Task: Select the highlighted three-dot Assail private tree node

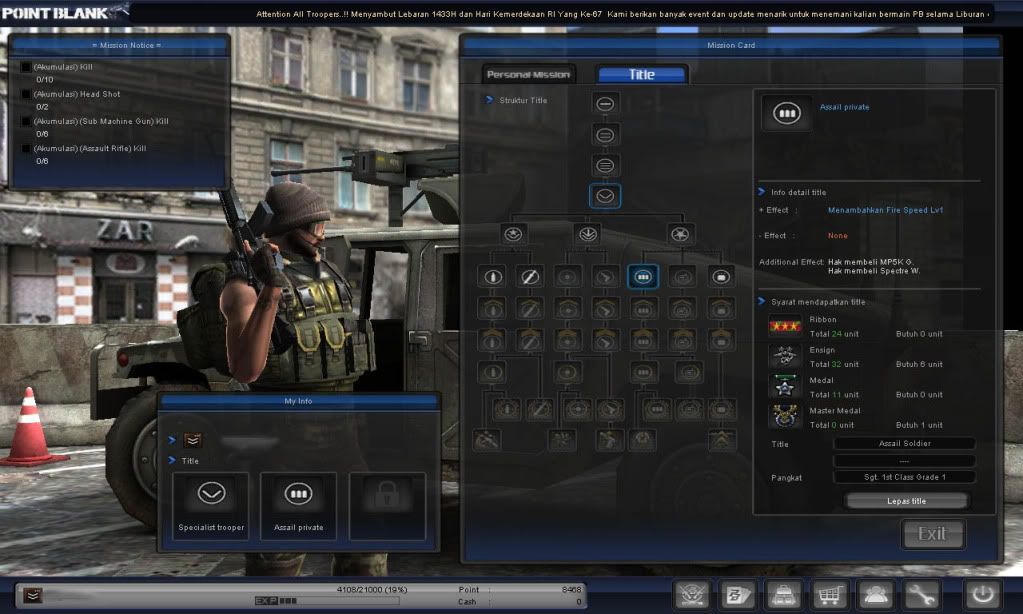Action: coord(643,277)
